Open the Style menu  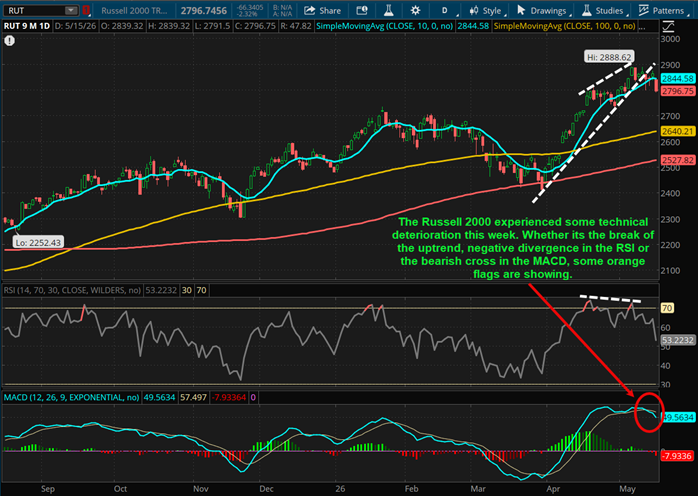[x=487, y=11]
